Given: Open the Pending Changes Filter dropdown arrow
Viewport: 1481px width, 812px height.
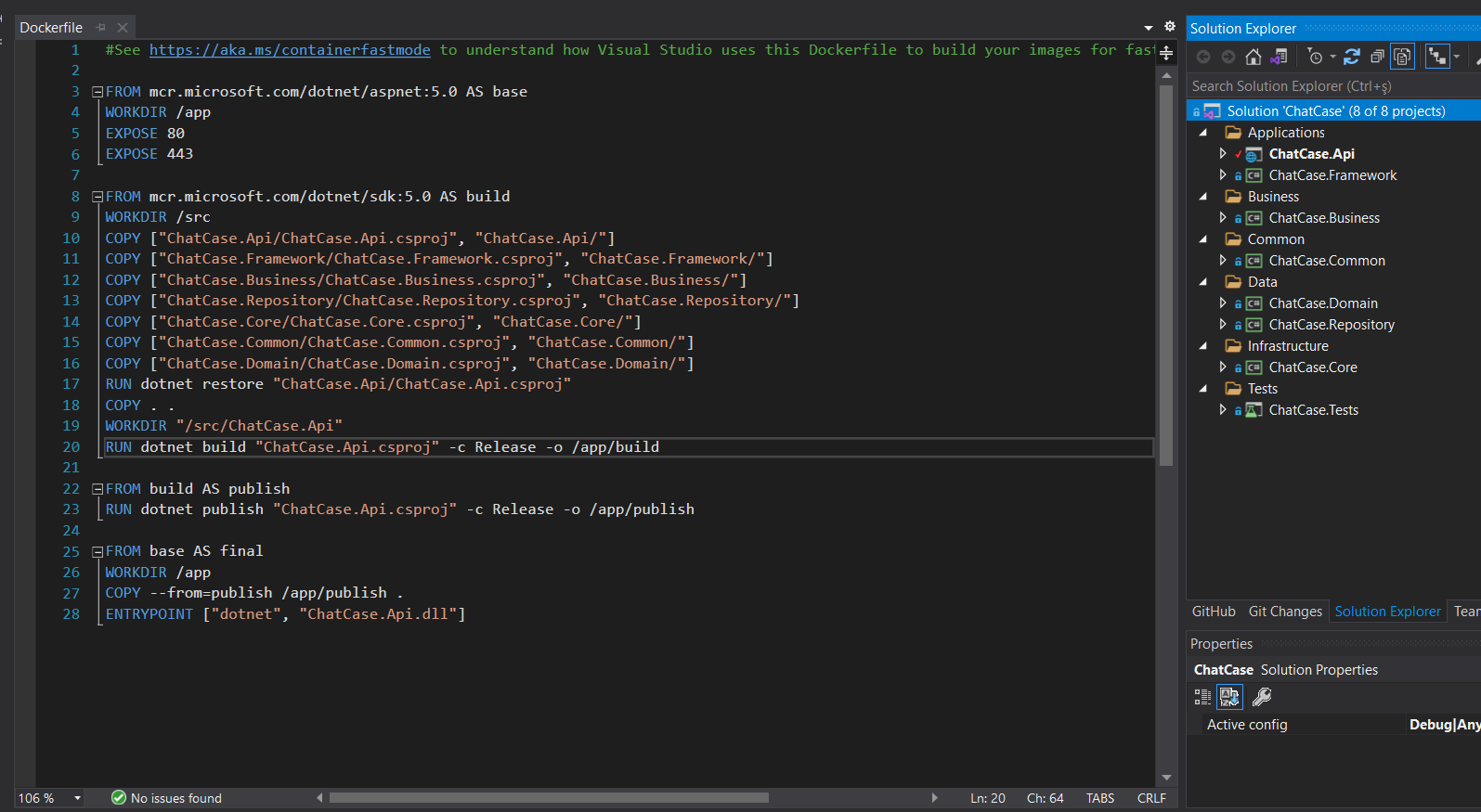Looking at the screenshot, I should coord(1332,58).
